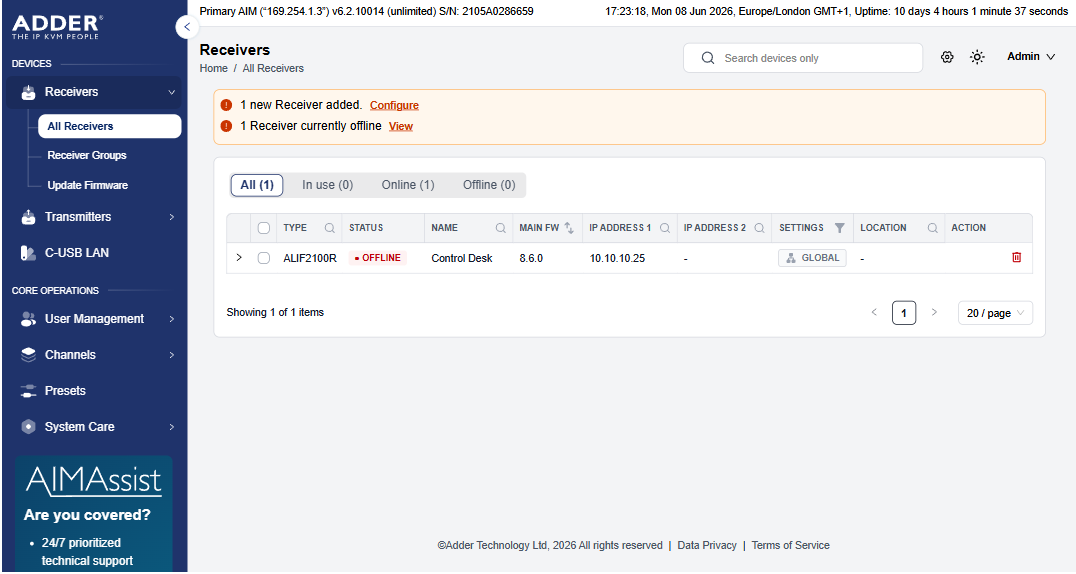
Task: Open the Admin user dropdown
Action: point(1031,57)
